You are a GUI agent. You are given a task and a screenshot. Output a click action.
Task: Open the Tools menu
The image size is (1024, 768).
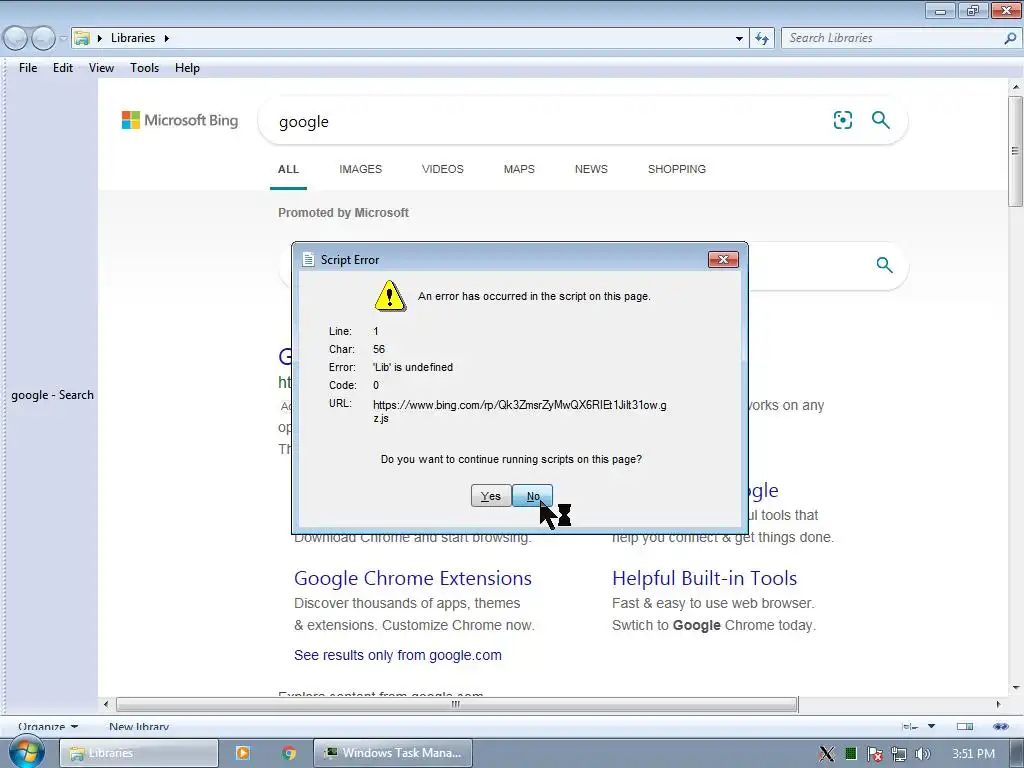[144, 68]
